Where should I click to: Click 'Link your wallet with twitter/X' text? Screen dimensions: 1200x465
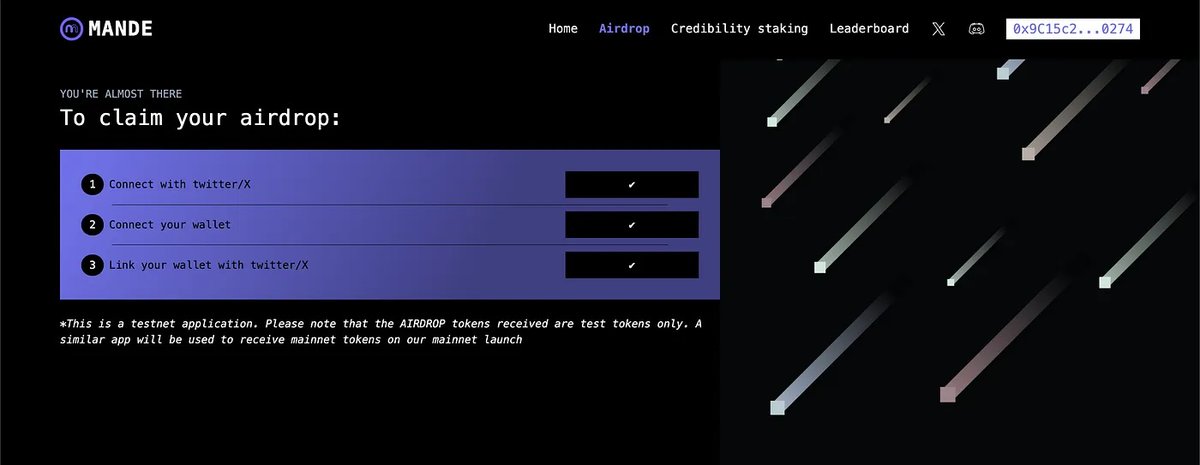(209, 265)
